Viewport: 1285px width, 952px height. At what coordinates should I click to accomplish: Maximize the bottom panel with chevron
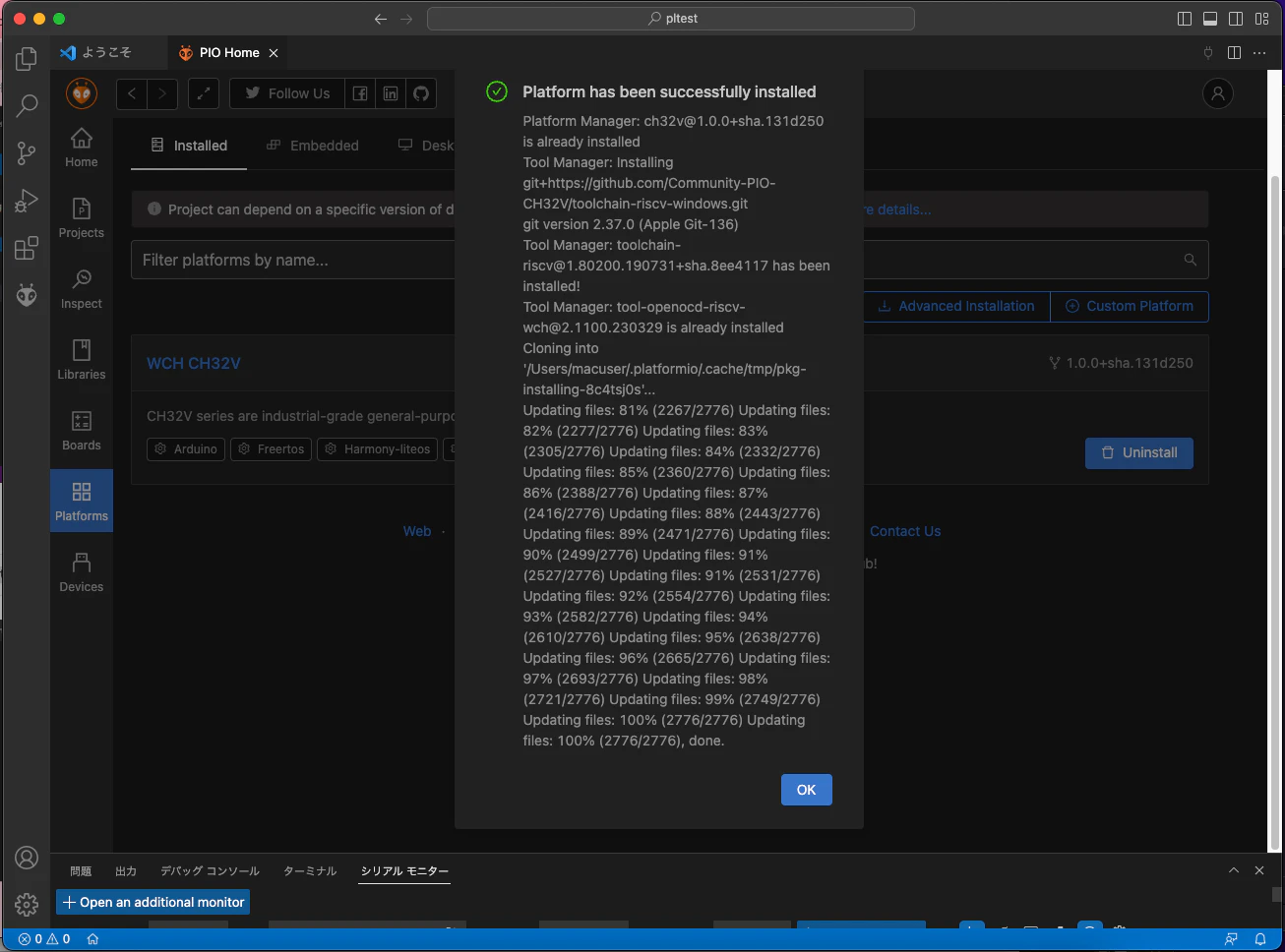(1234, 870)
